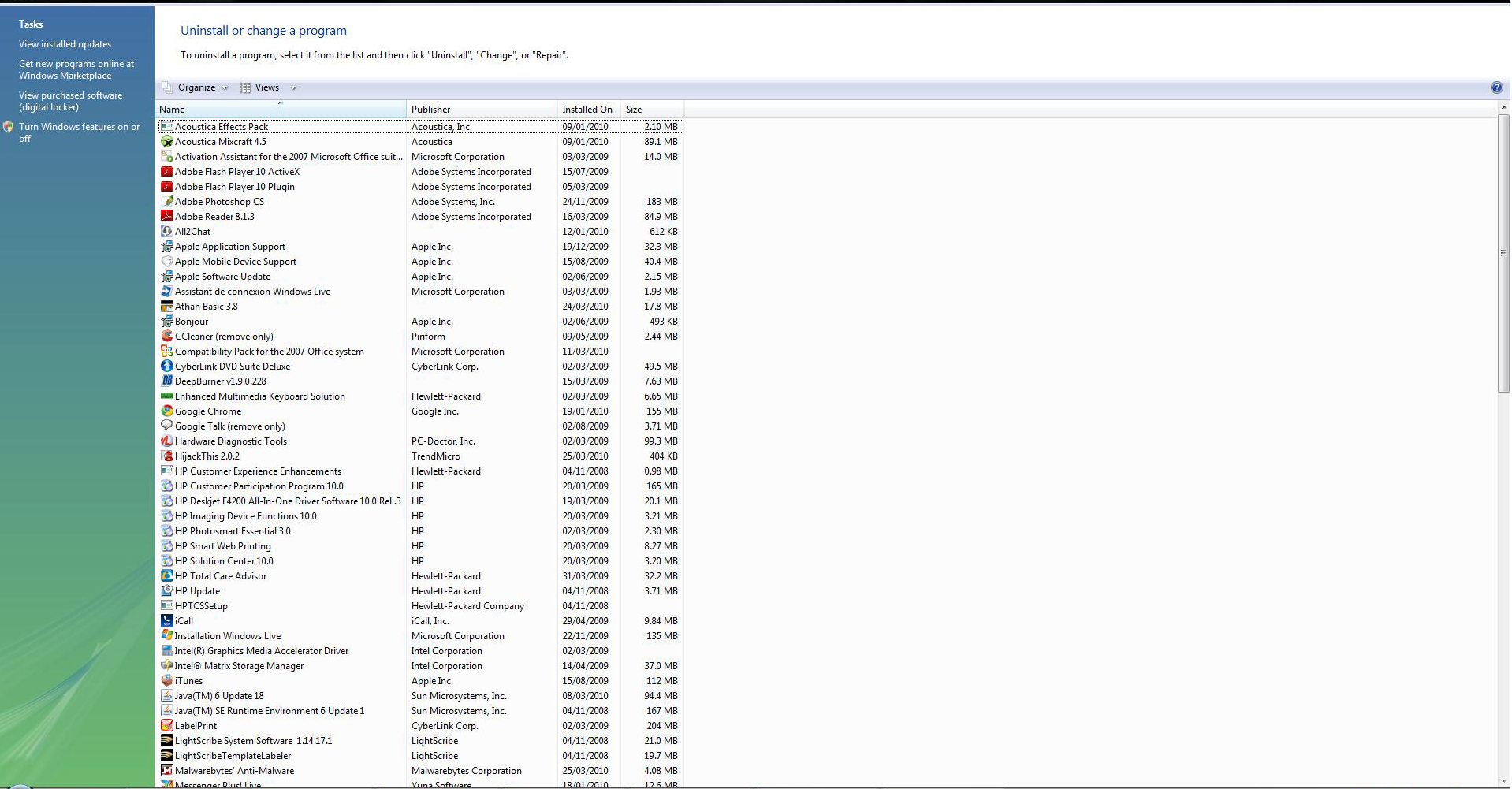1512x789 pixels.
Task: Select the Adobe Reader 8.1.3 icon
Action: click(166, 217)
